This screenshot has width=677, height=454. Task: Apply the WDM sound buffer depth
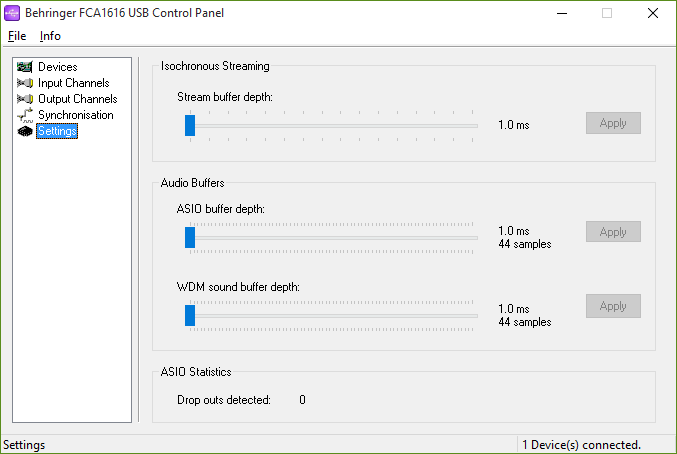613,306
